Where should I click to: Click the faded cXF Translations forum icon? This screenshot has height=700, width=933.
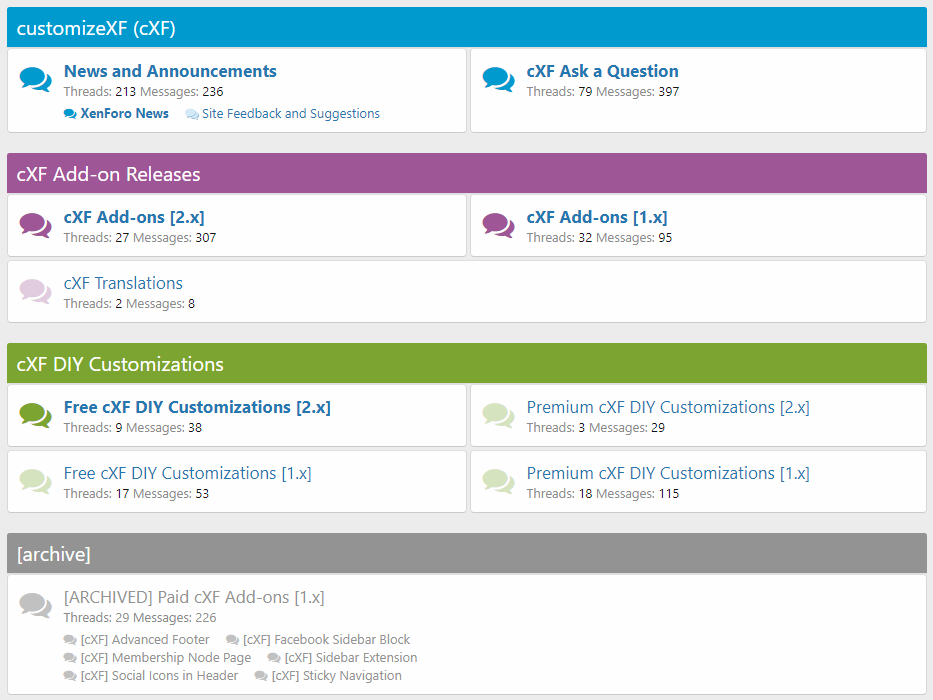pyautogui.click(x=35, y=292)
